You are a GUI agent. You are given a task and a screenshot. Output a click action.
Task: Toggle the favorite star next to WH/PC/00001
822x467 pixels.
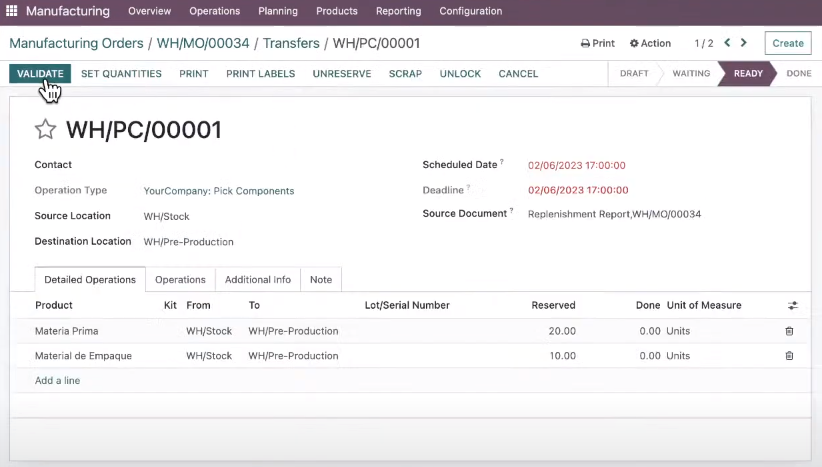pyautogui.click(x=45, y=129)
